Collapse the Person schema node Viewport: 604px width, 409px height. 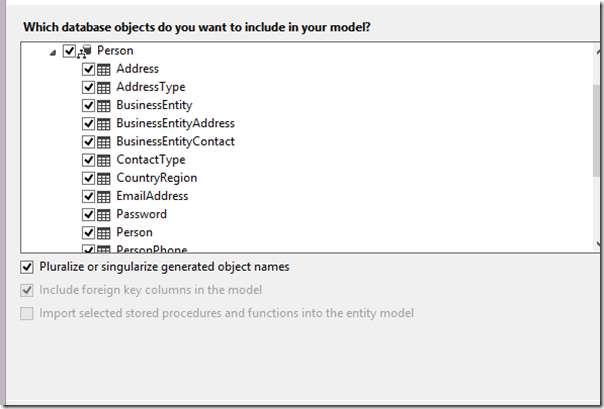(x=53, y=51)
